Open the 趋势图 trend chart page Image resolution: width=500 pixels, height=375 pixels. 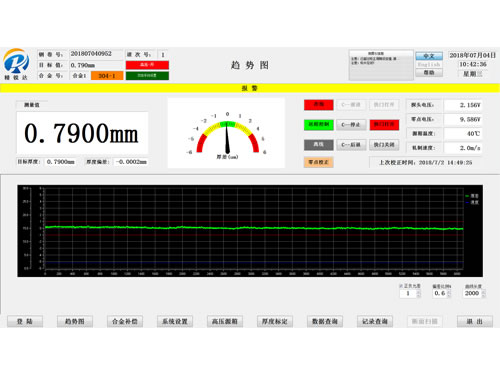(x=75, y=321)
